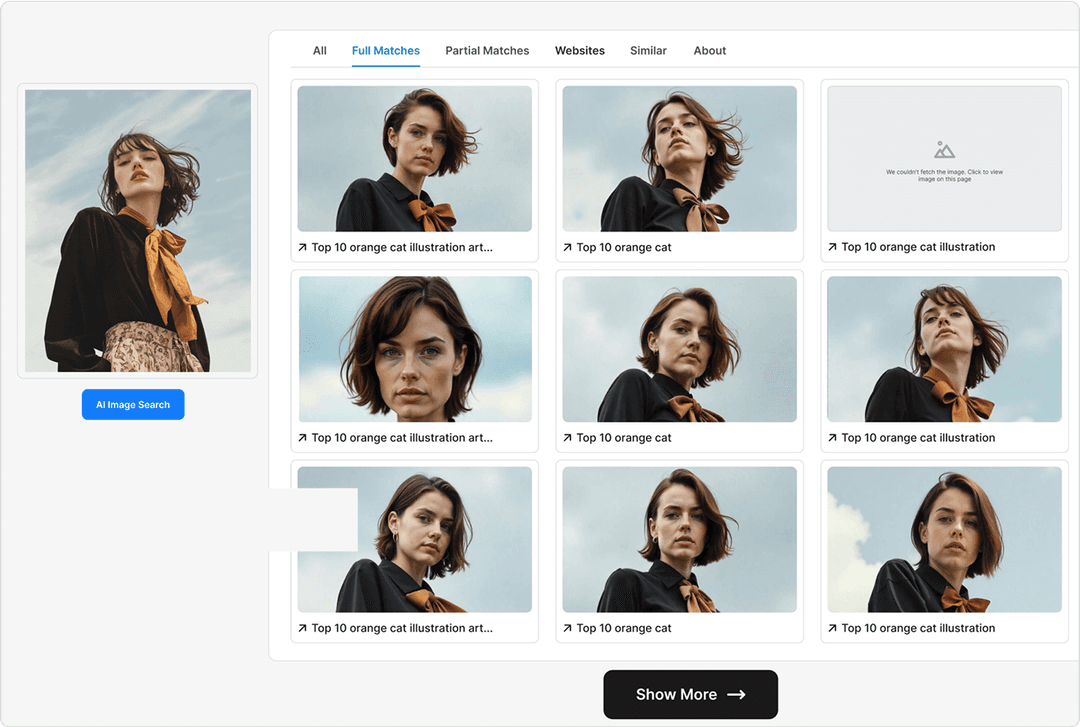
Task: Open the top-row "Top 10 orange cat" link
Action: pos(624,247)
